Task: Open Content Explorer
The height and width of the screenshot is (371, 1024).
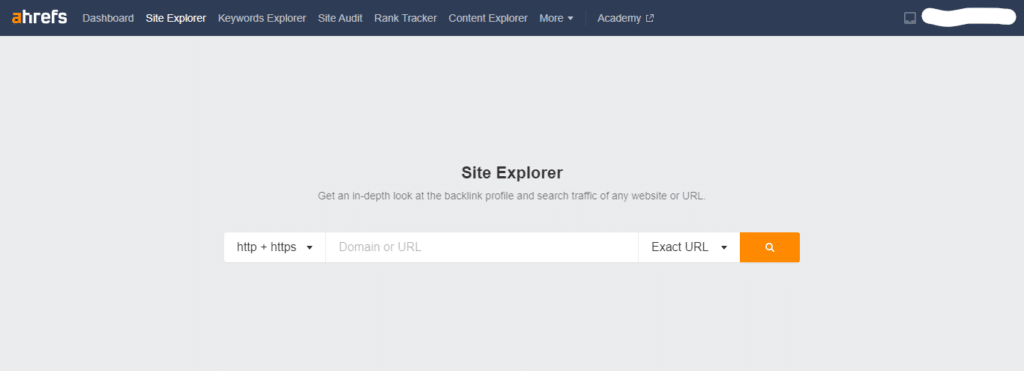Action: tap(488, 18)
